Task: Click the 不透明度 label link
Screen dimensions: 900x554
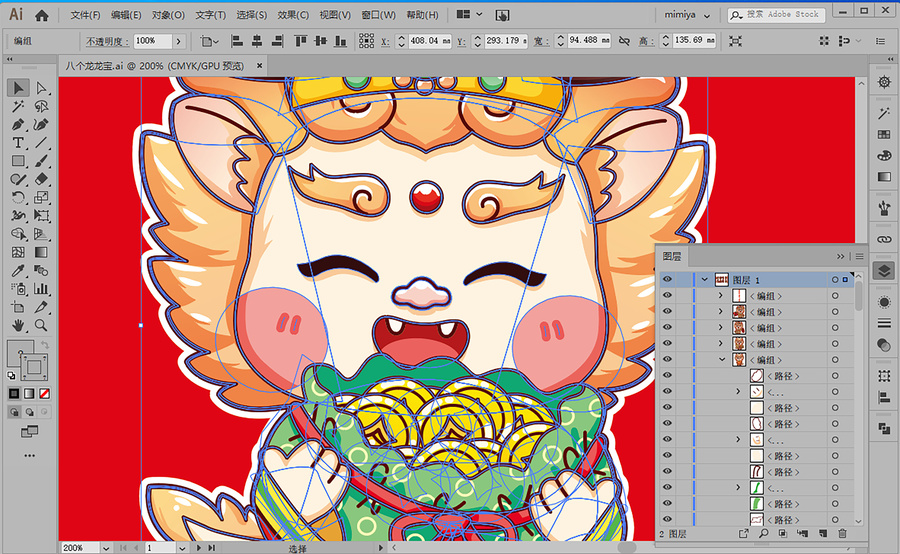Action: click(107, 41)
